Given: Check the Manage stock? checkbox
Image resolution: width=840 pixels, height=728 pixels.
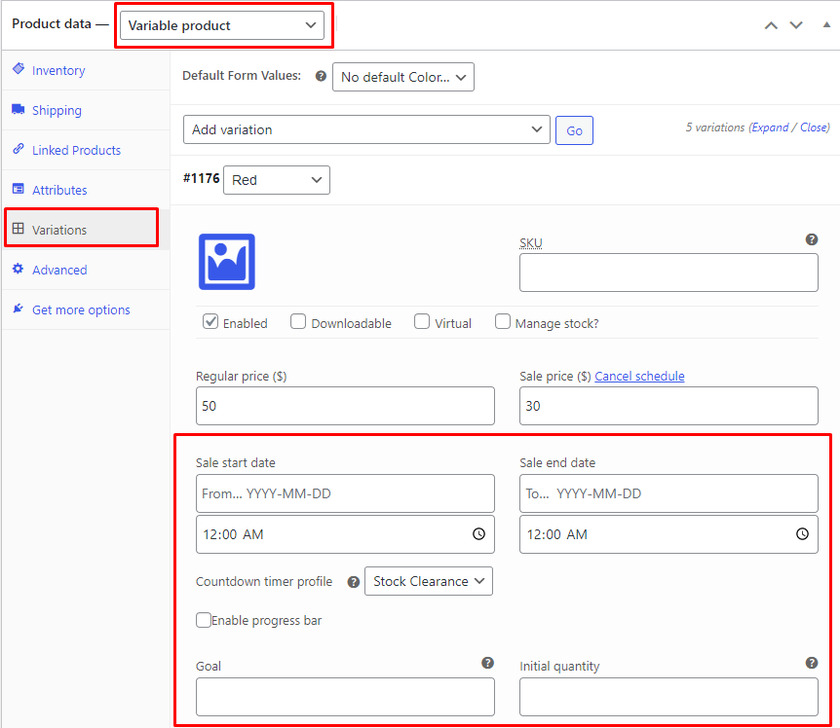Looking at the screenshot, I should click(x=502, y=322).
